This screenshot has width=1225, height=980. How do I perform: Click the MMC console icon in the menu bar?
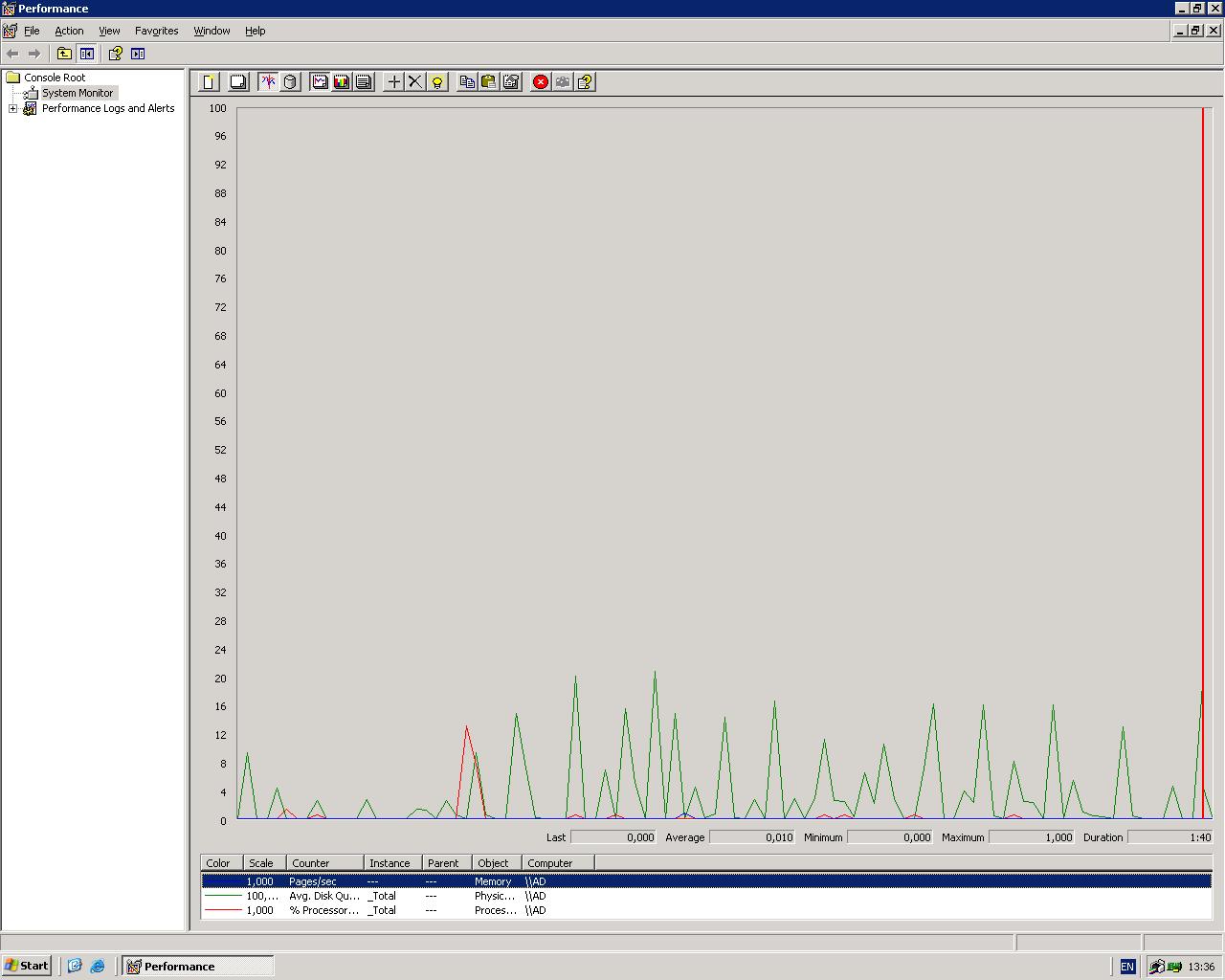pyautogui.click(x=10, y=31)
